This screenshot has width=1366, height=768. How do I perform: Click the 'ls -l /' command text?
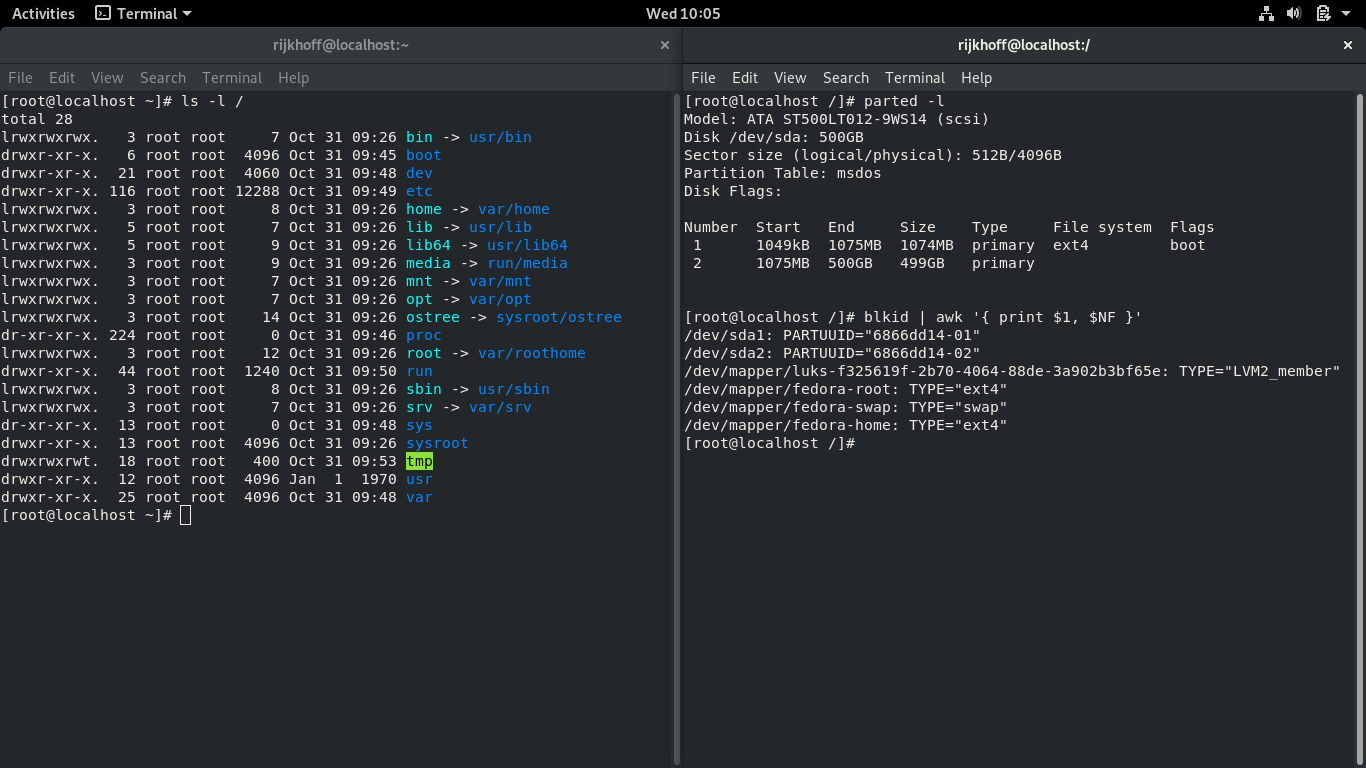213,101
